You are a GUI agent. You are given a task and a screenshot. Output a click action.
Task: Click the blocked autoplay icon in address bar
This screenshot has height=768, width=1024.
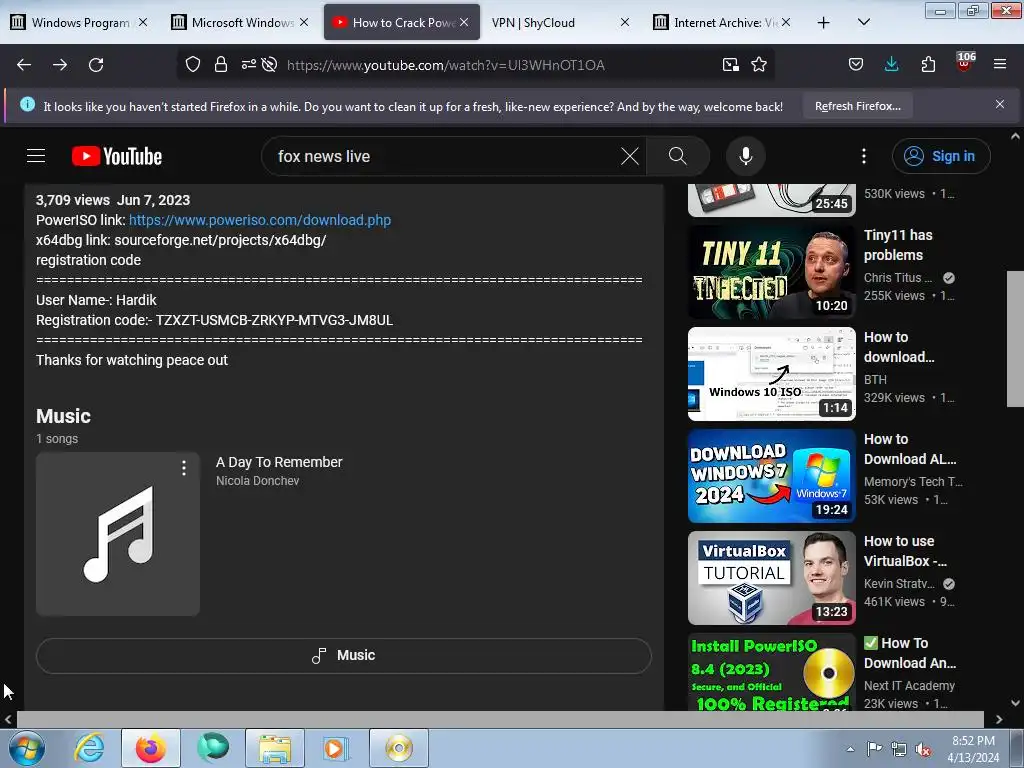pos(269,65)
